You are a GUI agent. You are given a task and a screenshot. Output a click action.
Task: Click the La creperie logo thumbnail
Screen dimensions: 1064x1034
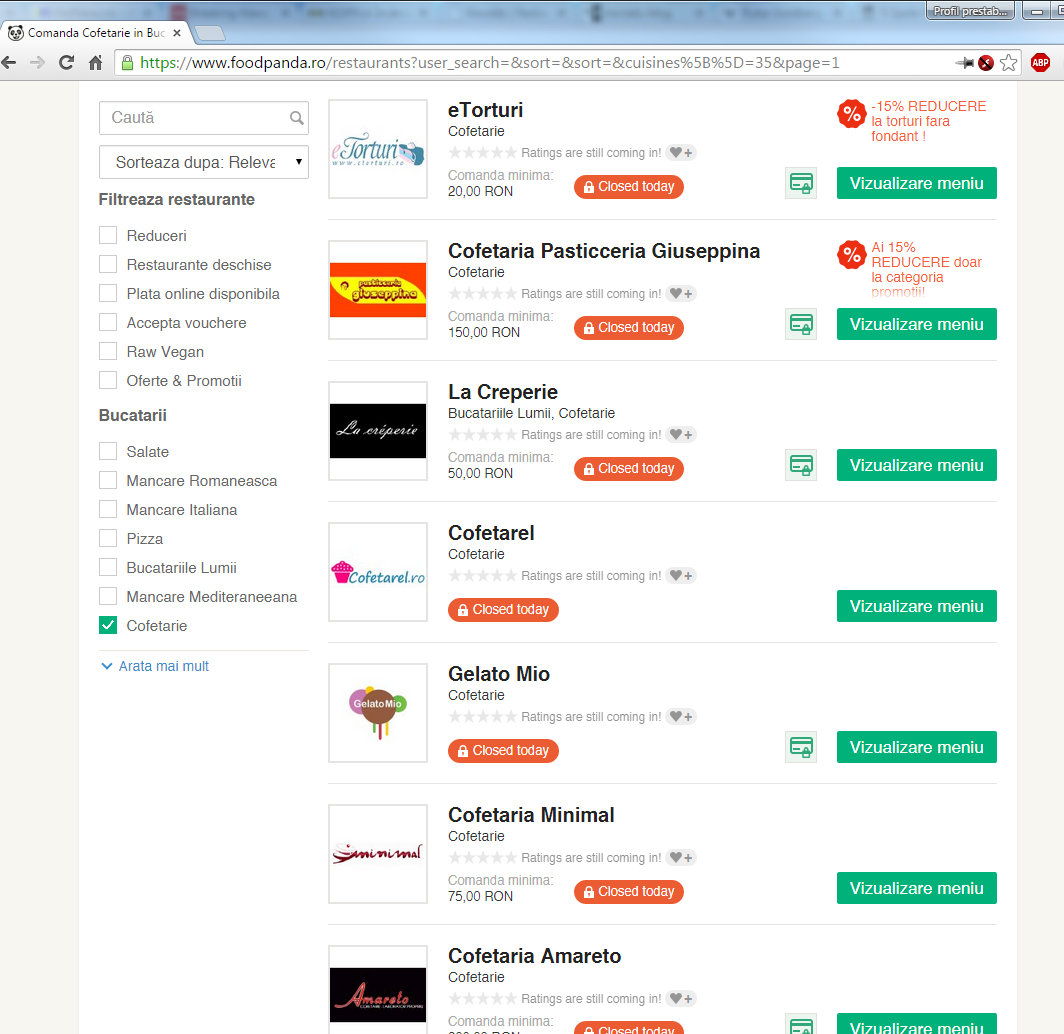(378, 431)
